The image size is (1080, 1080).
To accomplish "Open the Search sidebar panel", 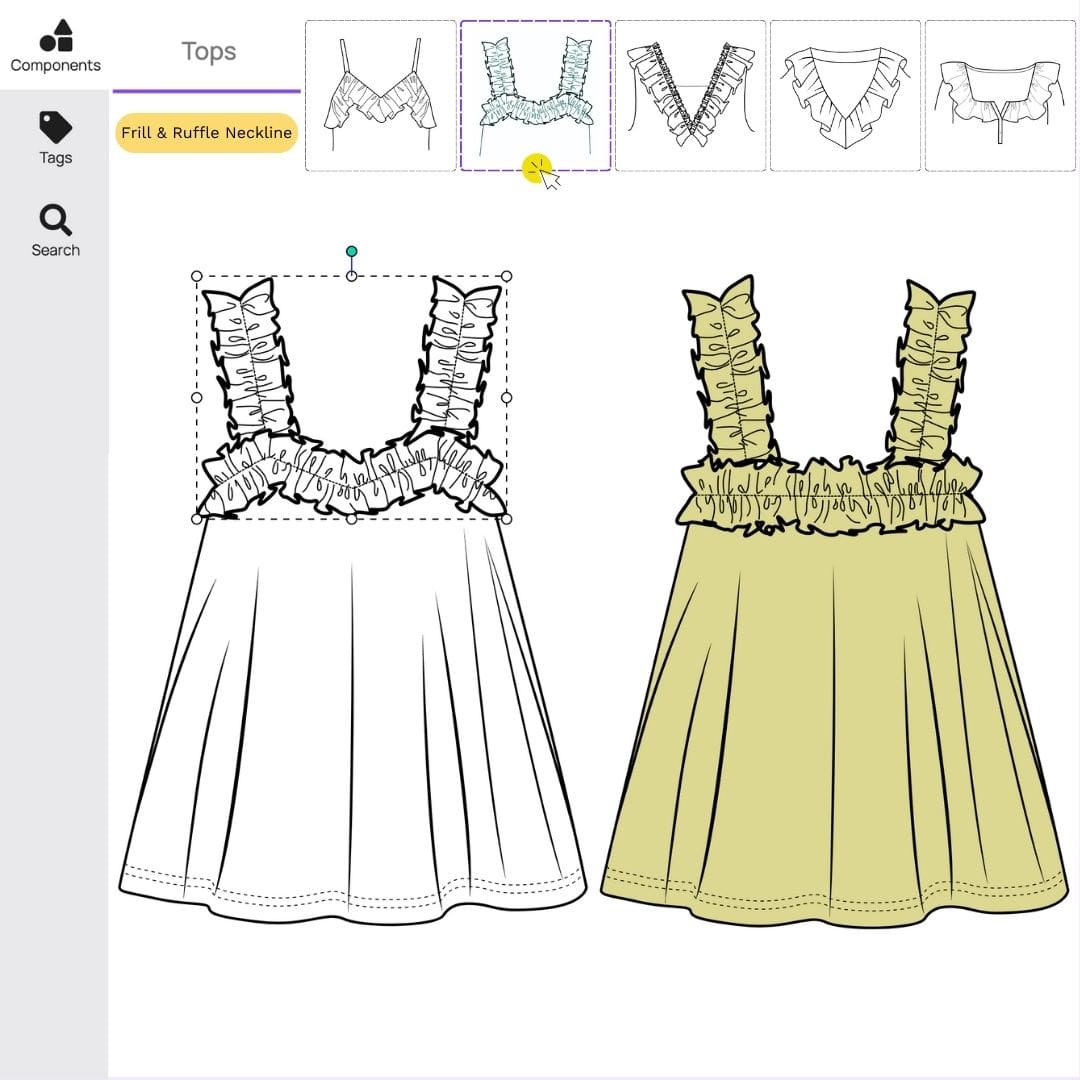I will coord(55,231).
